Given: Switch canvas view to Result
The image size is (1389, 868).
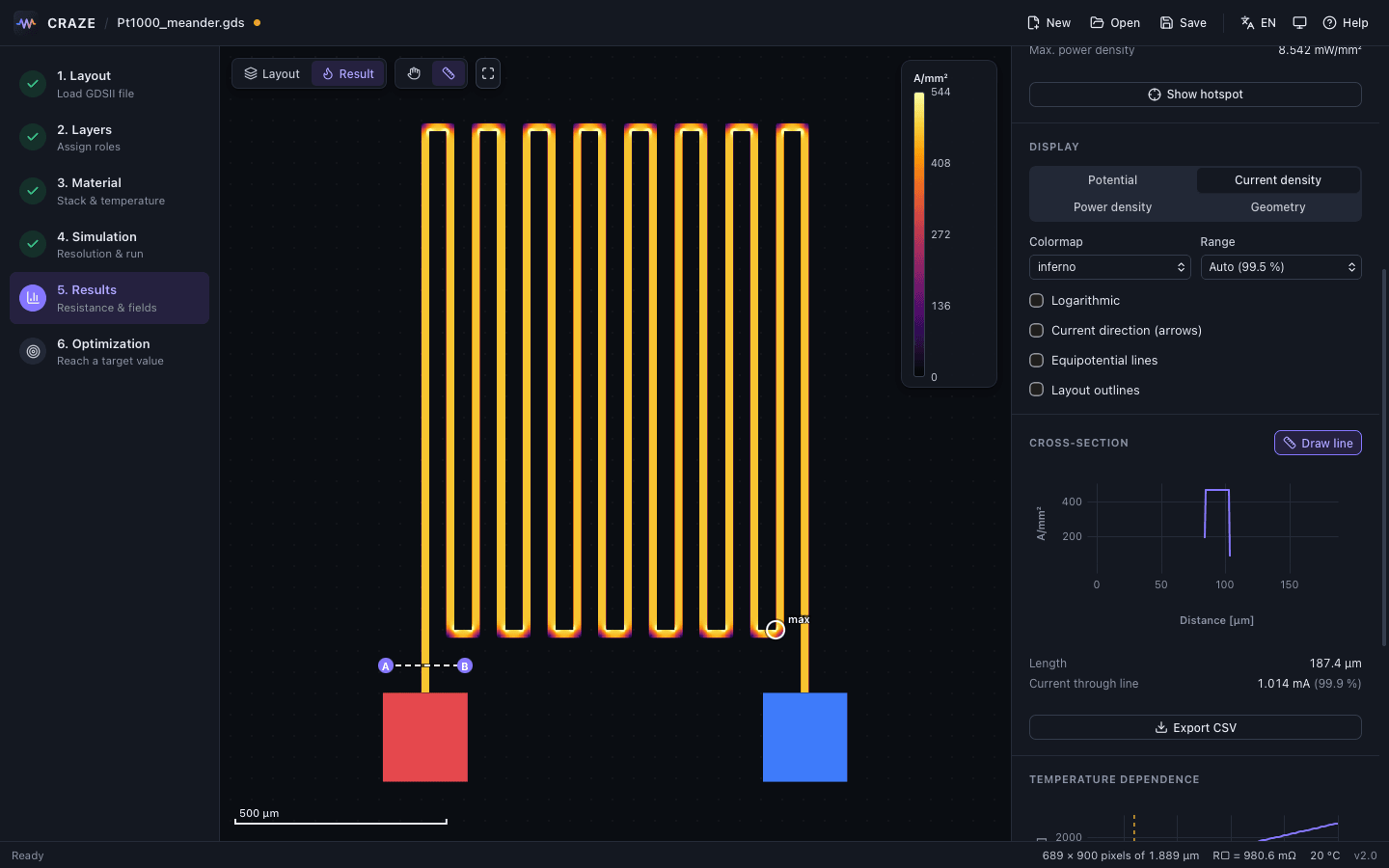Looking at the screenshot, I should [x=348, y=73].
